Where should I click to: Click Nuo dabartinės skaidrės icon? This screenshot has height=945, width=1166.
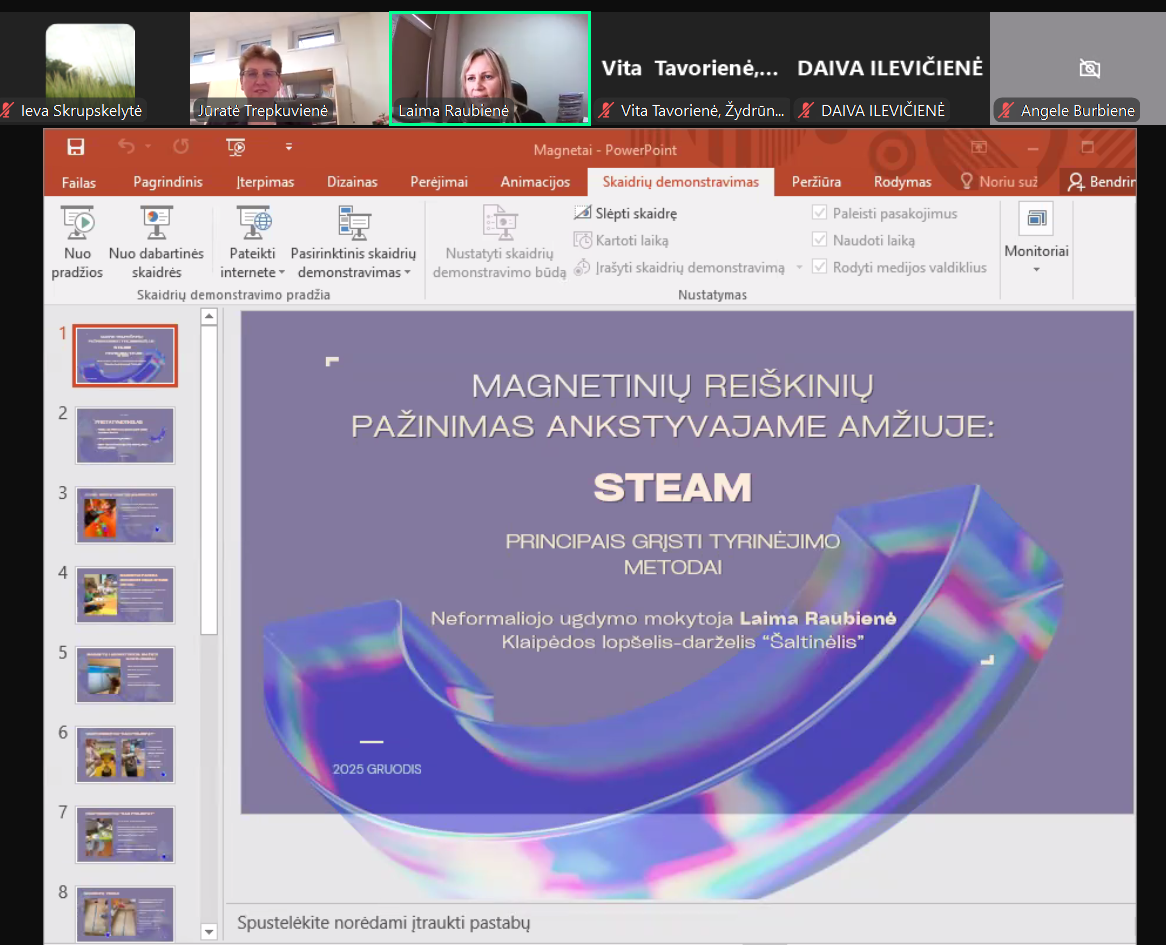[x=157, y=222]
